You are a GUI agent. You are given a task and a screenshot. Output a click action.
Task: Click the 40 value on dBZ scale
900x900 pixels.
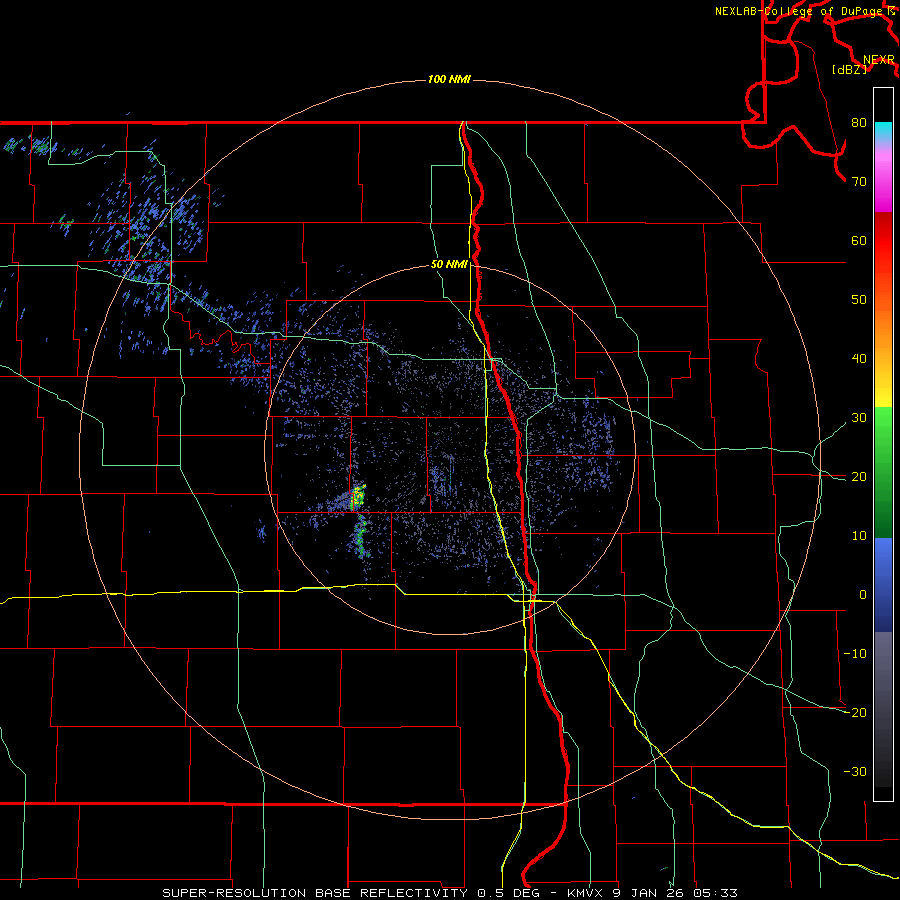tap(859, 359)
